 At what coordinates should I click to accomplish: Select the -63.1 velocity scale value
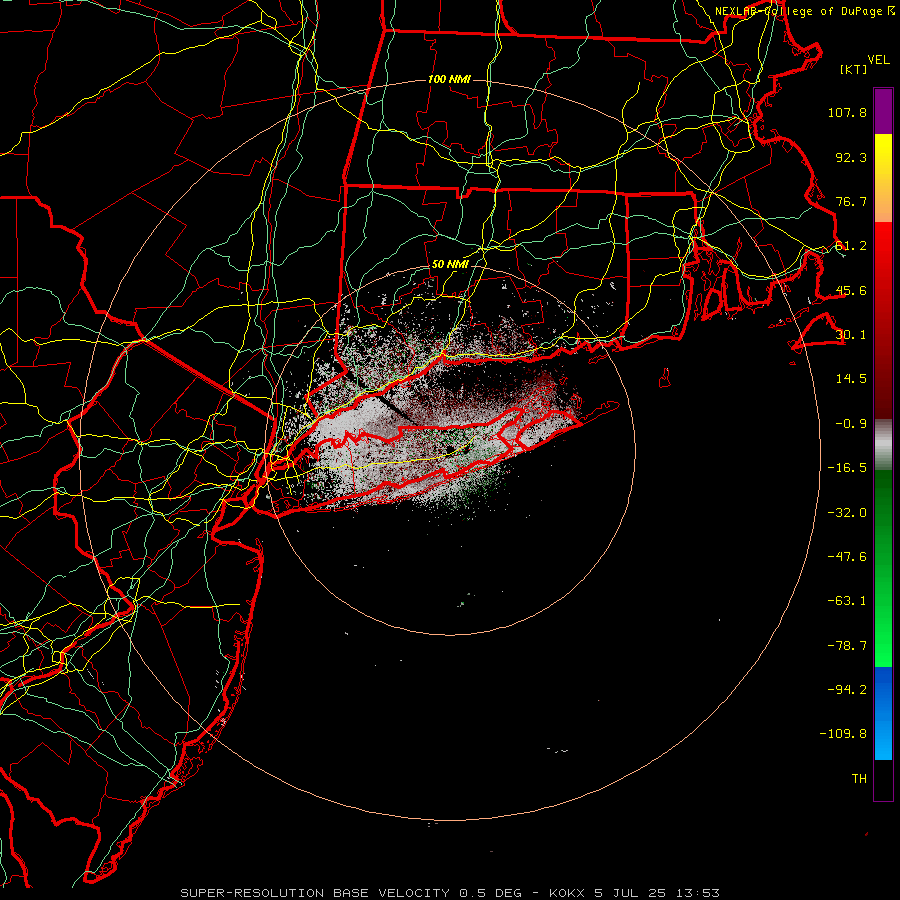(x=847, y=601)
